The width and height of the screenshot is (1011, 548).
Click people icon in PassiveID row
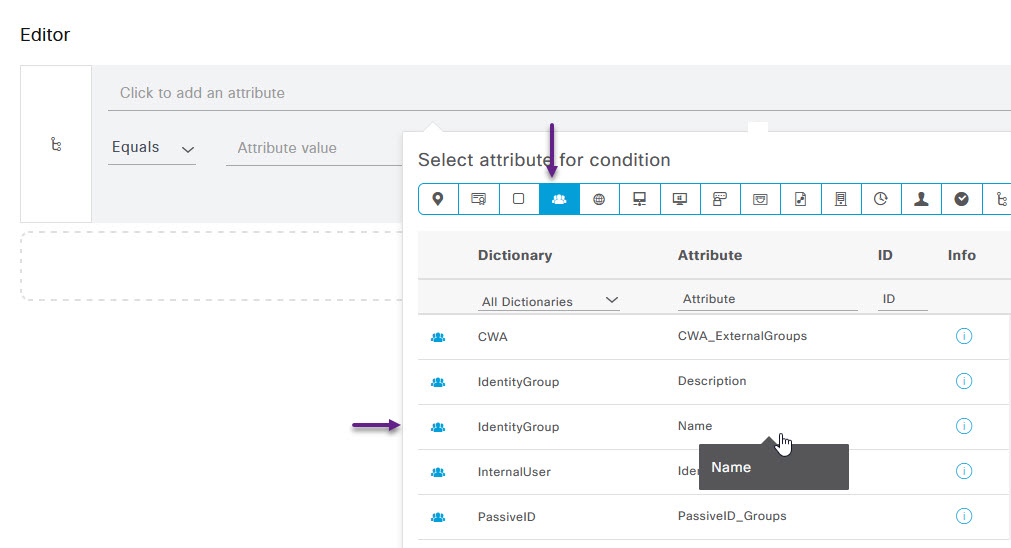point(438,517)
